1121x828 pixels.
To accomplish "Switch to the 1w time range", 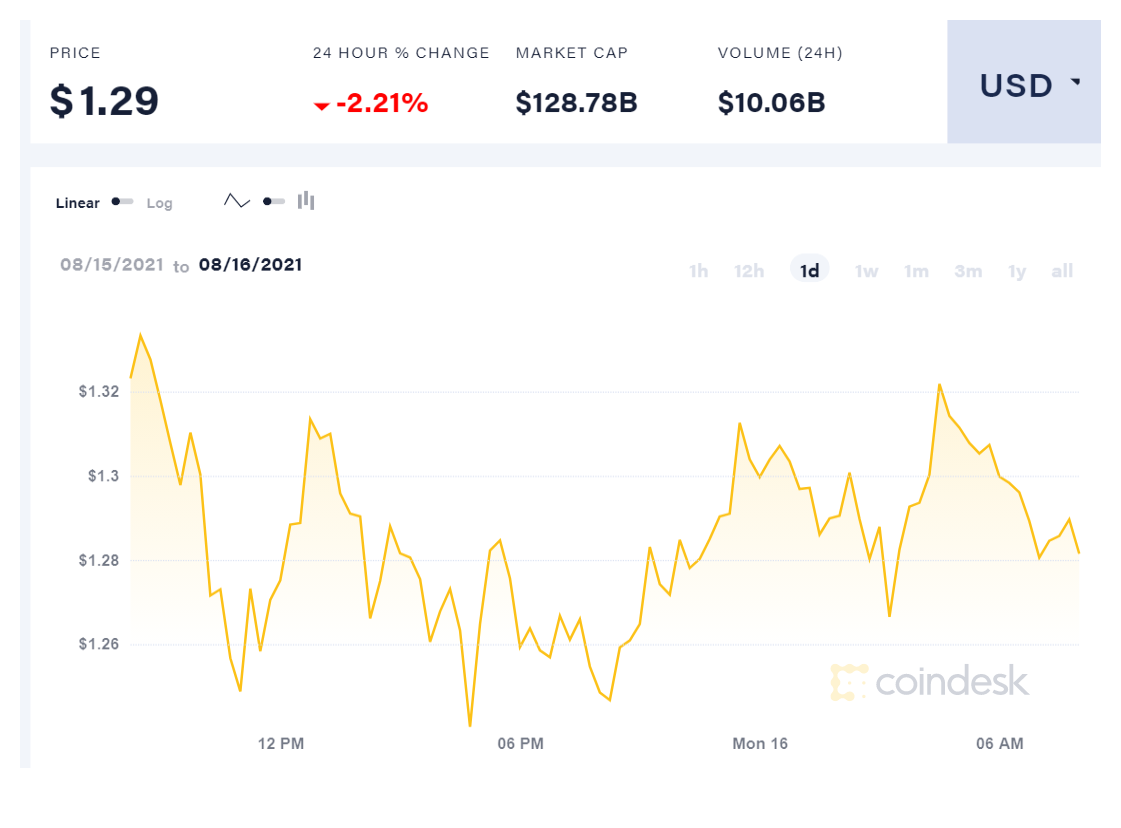I will pyautogui.click(x=866, y=271).
